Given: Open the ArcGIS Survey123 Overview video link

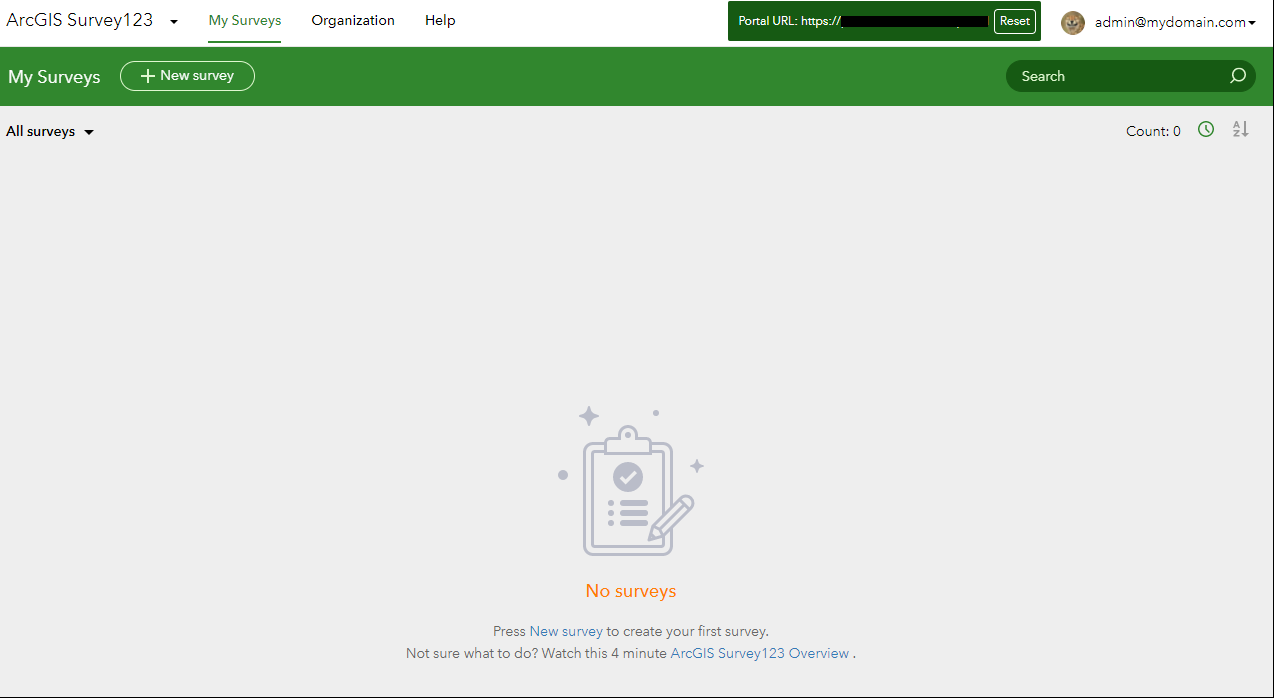Looking at the screenshot, I should (759, 653).
